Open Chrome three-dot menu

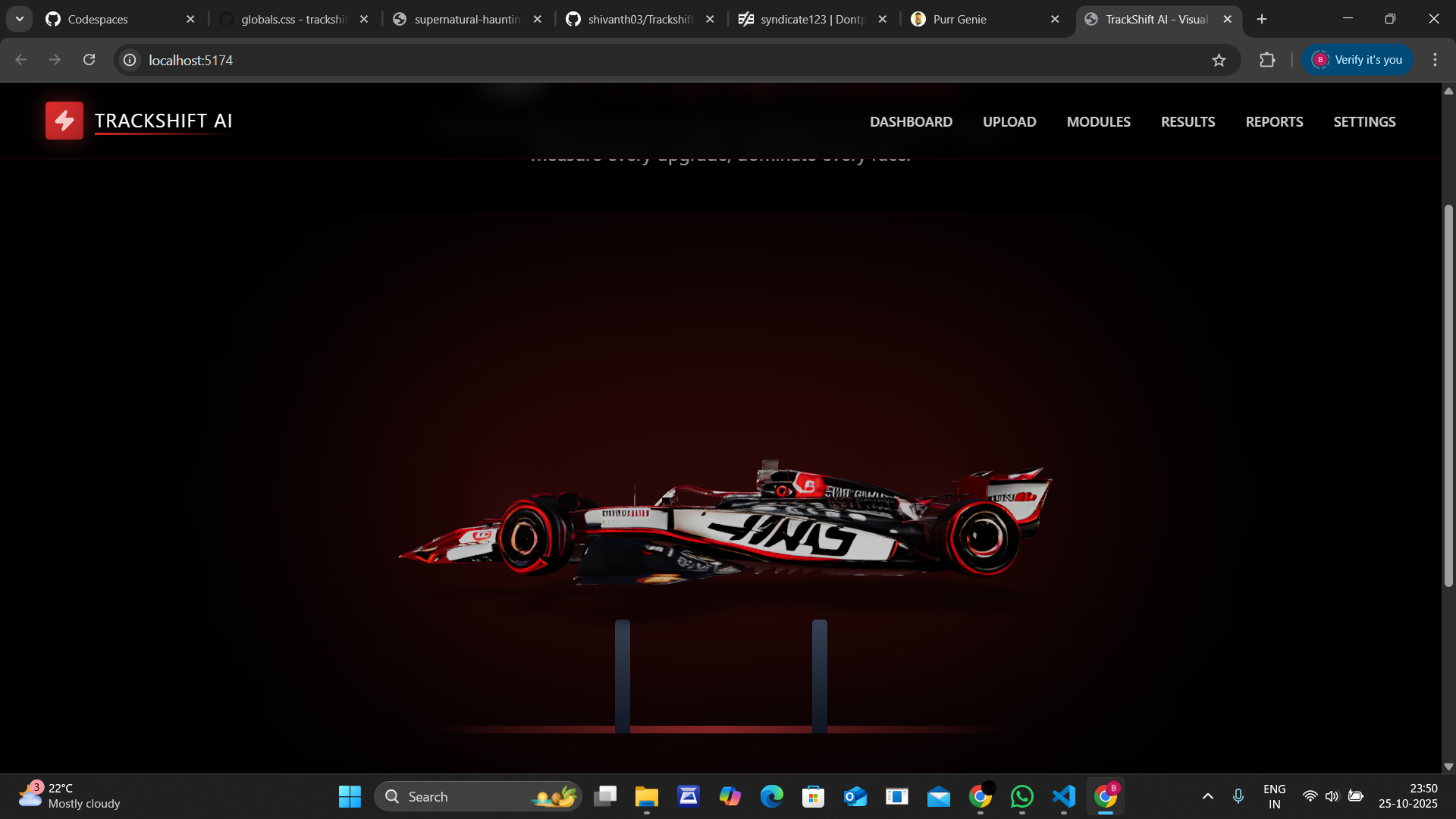tap(1435, 60)
